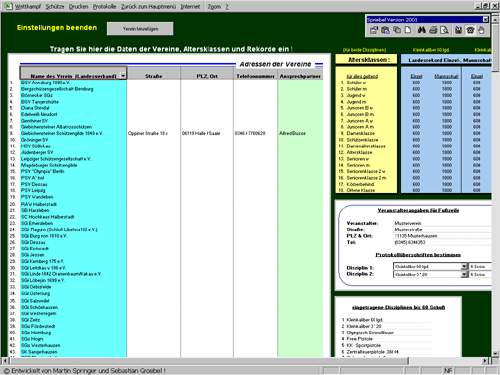Open the Drucken menu

pos(78,6)
